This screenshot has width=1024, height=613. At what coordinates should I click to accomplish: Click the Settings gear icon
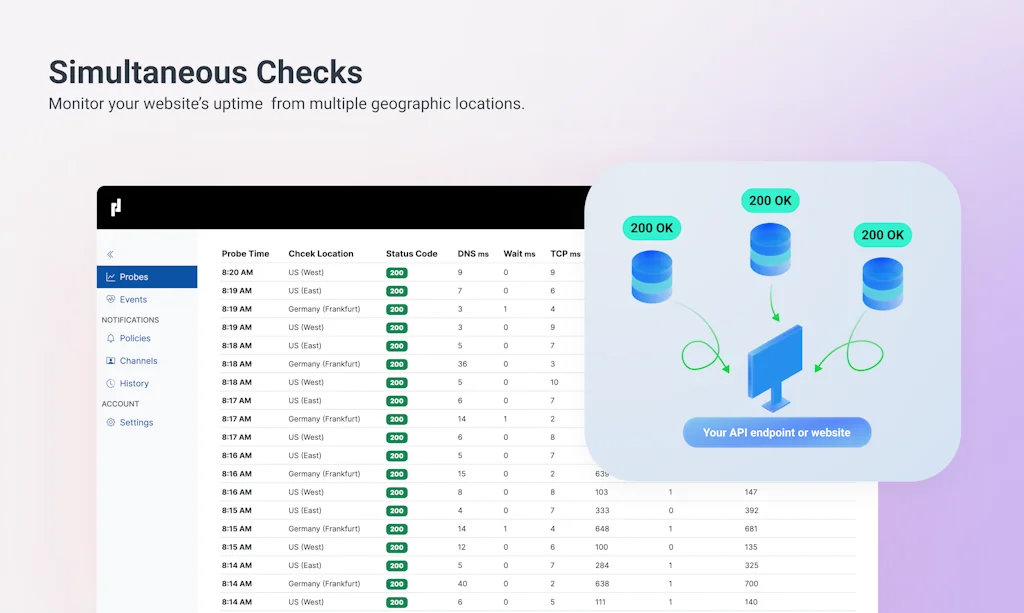[110, 422]
